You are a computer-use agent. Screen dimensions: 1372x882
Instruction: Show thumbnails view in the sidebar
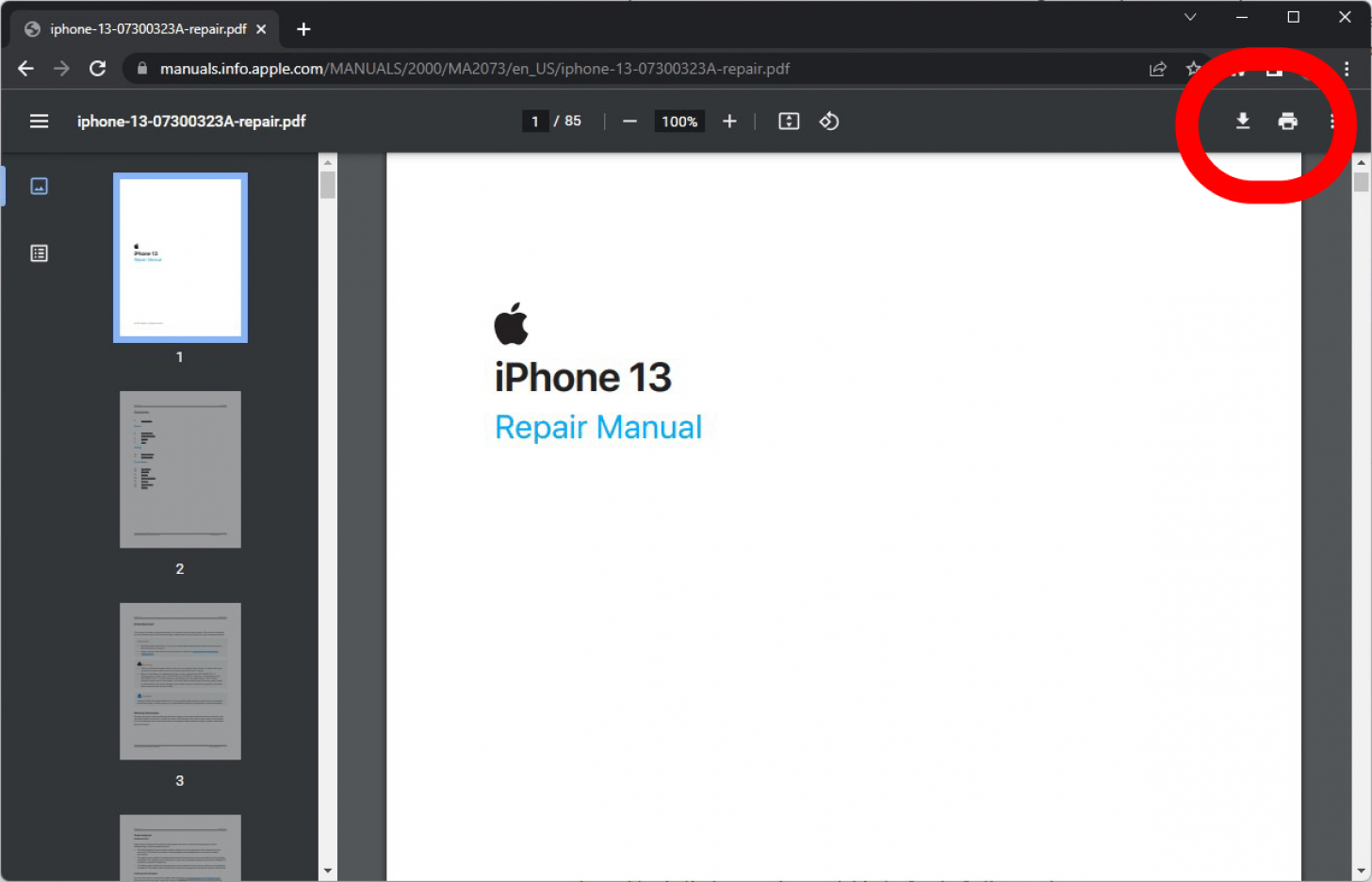(39, 186)
